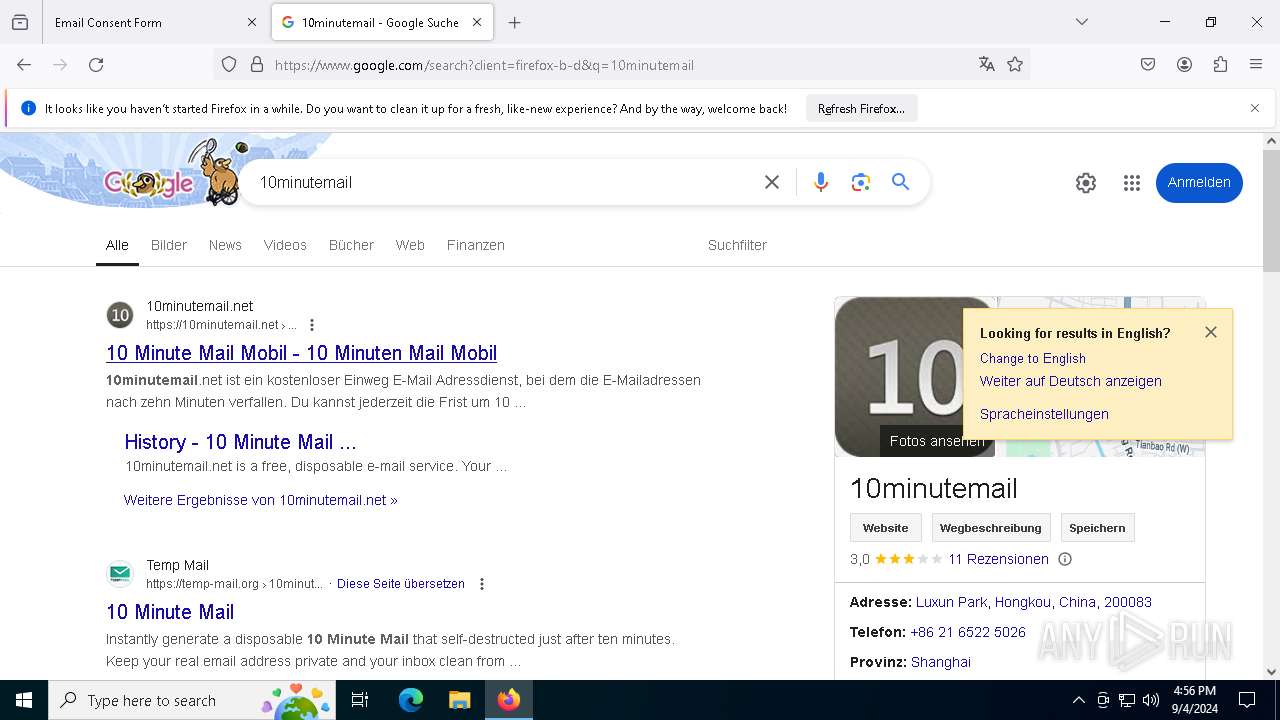Viewport: 1280px width, 720px height.
Task: Submit search with magnifier icon
Action: click(901, 182)
